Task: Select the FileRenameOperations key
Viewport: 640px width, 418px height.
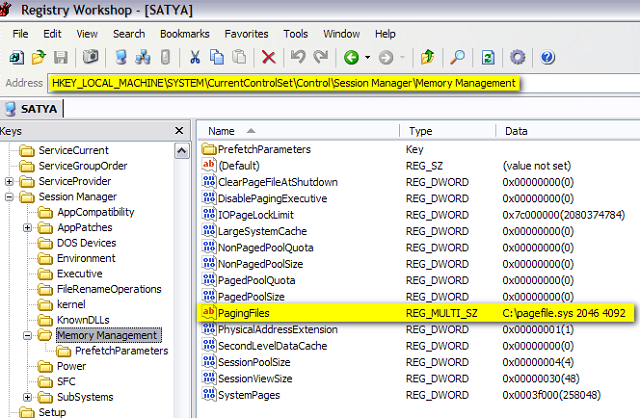Action: [109, 289]
